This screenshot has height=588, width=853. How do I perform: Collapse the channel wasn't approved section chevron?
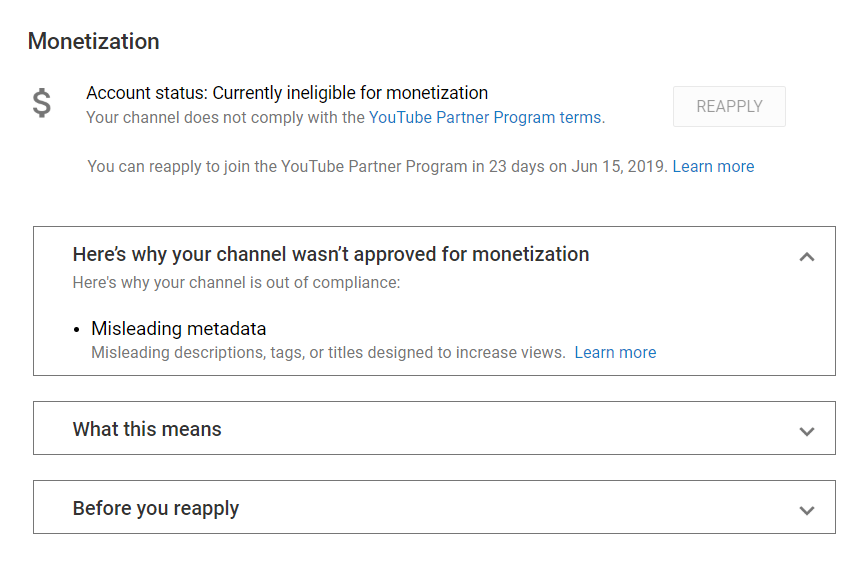coord(807,257)
